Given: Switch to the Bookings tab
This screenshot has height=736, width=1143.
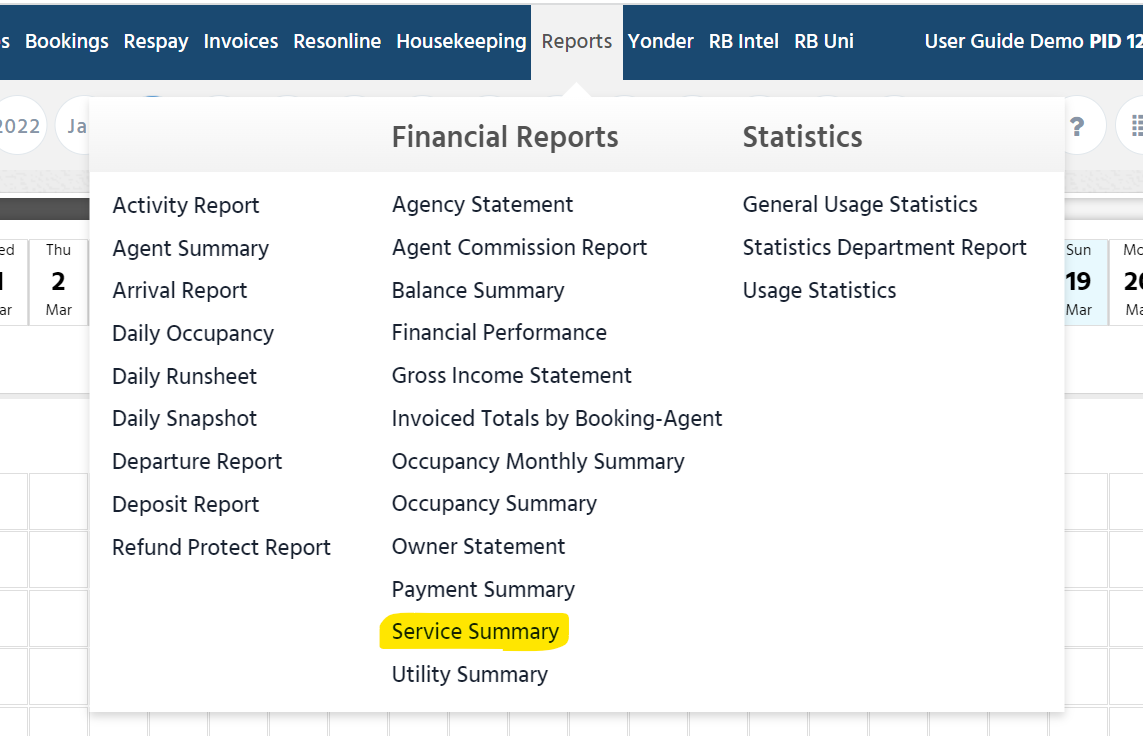Looking at the screenshot, I should tap(66, 42).
